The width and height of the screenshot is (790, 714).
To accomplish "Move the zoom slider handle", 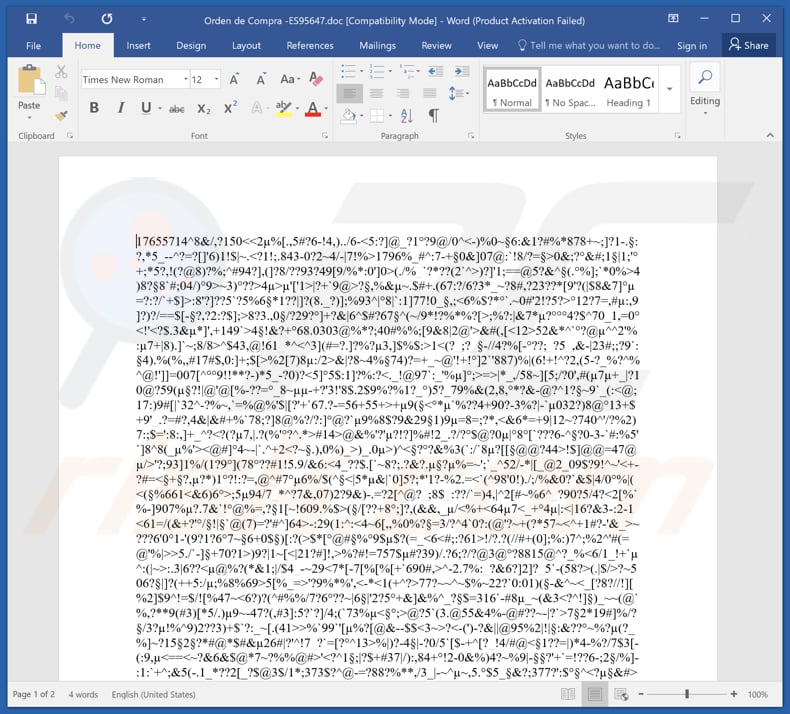I will pyautogui.click(x=687, y=694).
